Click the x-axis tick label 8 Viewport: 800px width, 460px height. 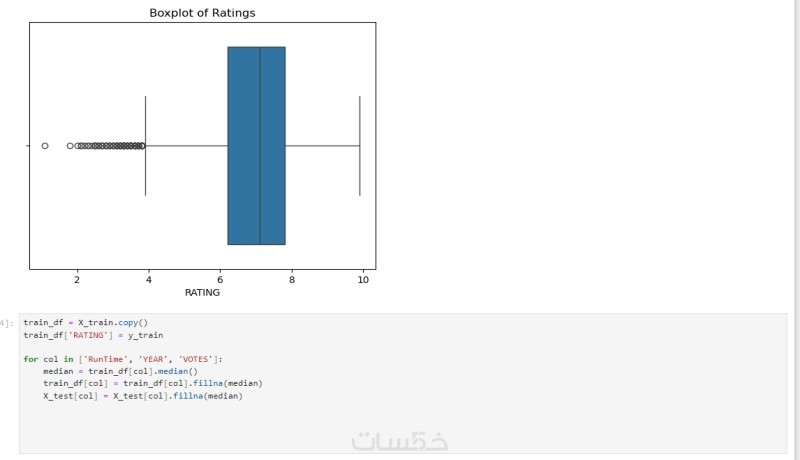click(x=292, y=280)
